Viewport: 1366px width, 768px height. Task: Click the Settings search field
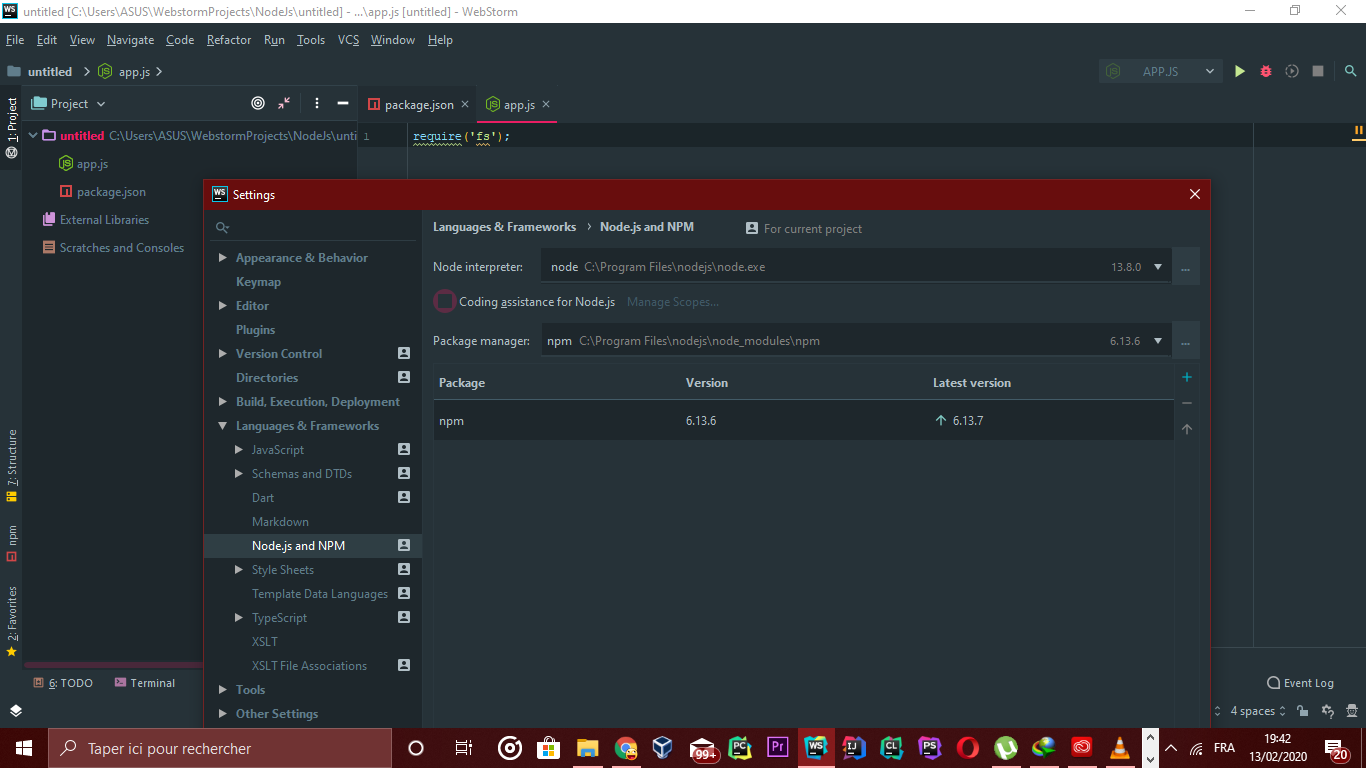coord(313,228)
